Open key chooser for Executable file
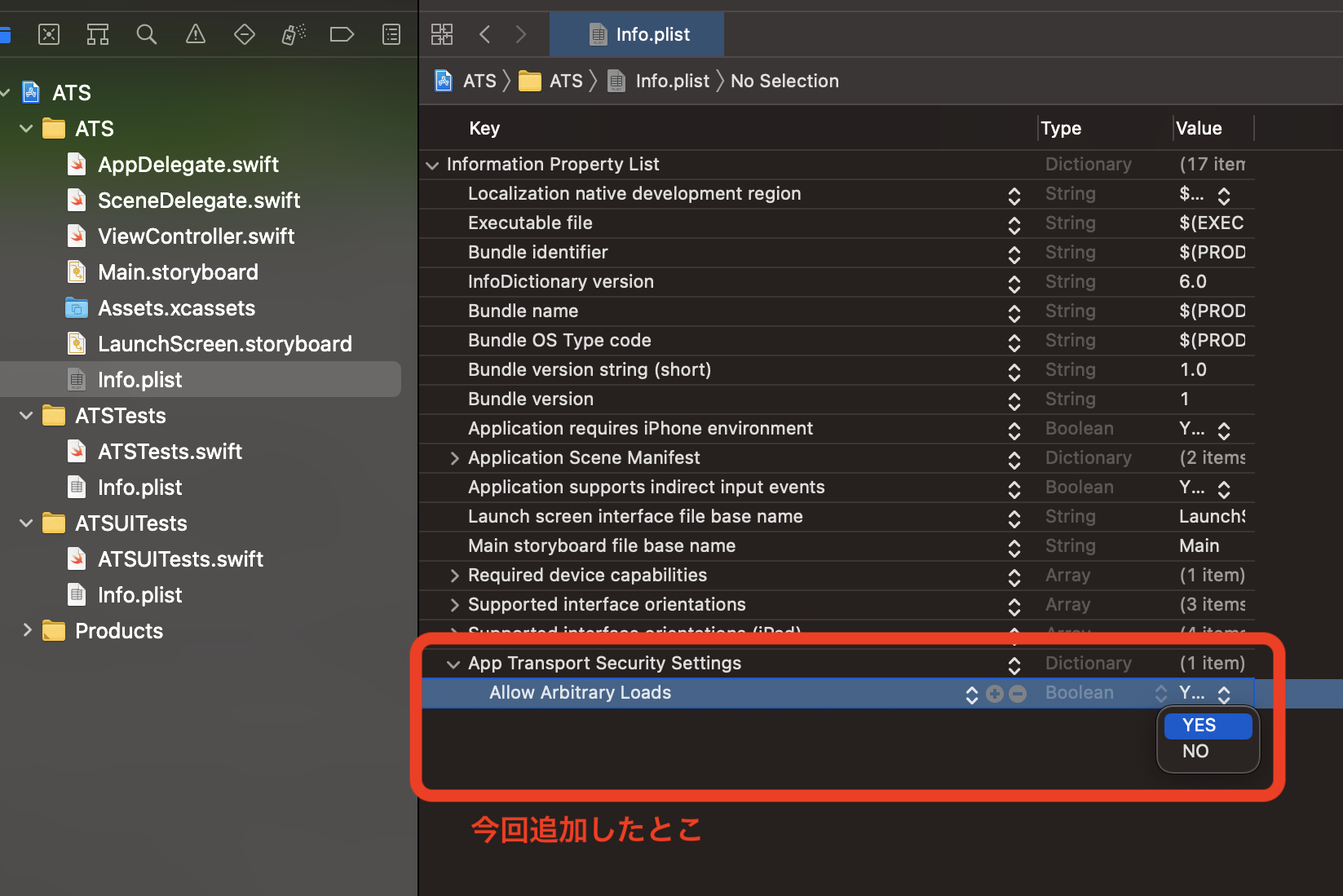The height and width of the screenshot is (896, 1343). (x=1014, y=225)
